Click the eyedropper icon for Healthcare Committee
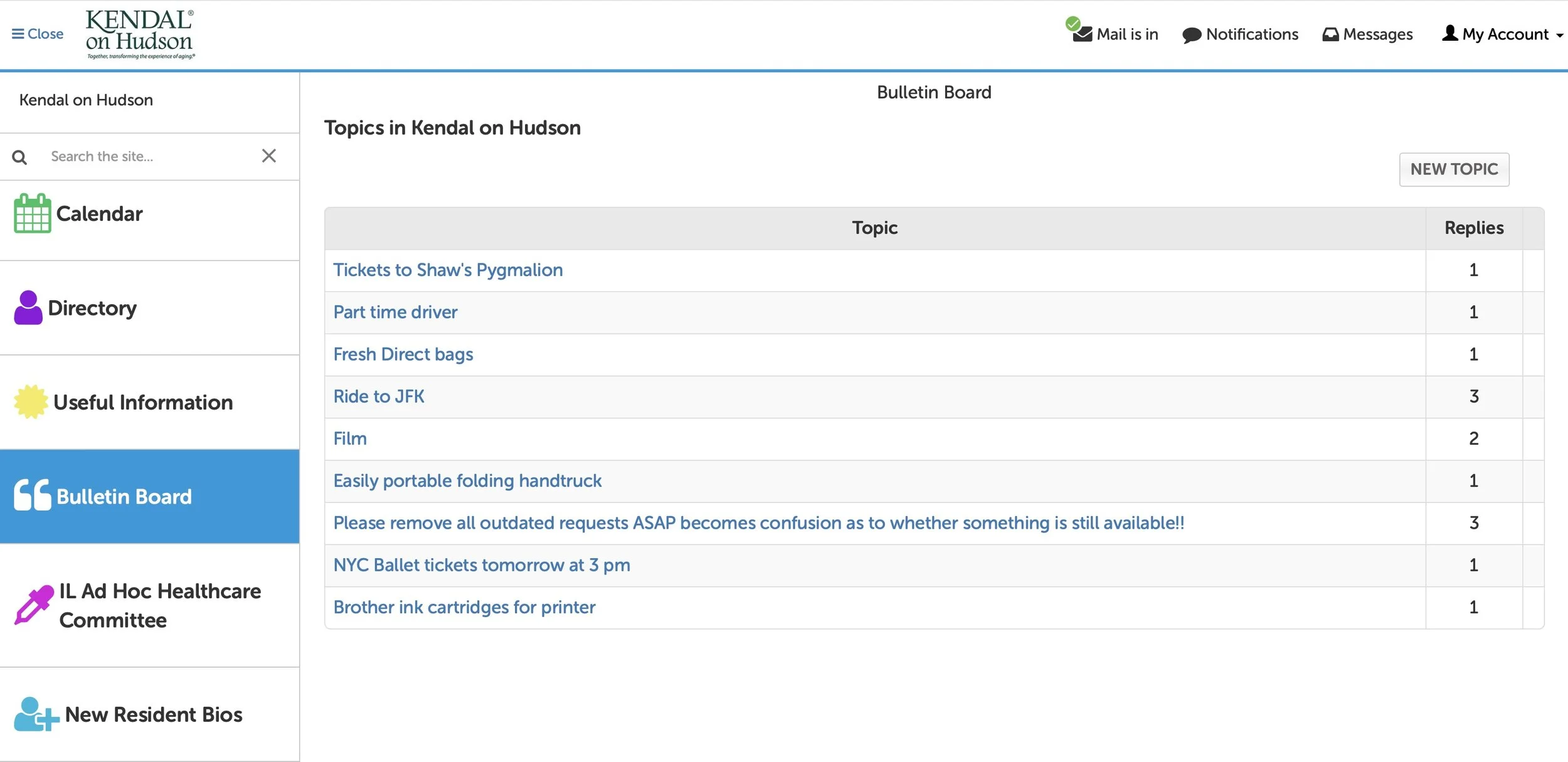Screen dimensions: 1568x762 pyautogui.click(x=34, y=605)
